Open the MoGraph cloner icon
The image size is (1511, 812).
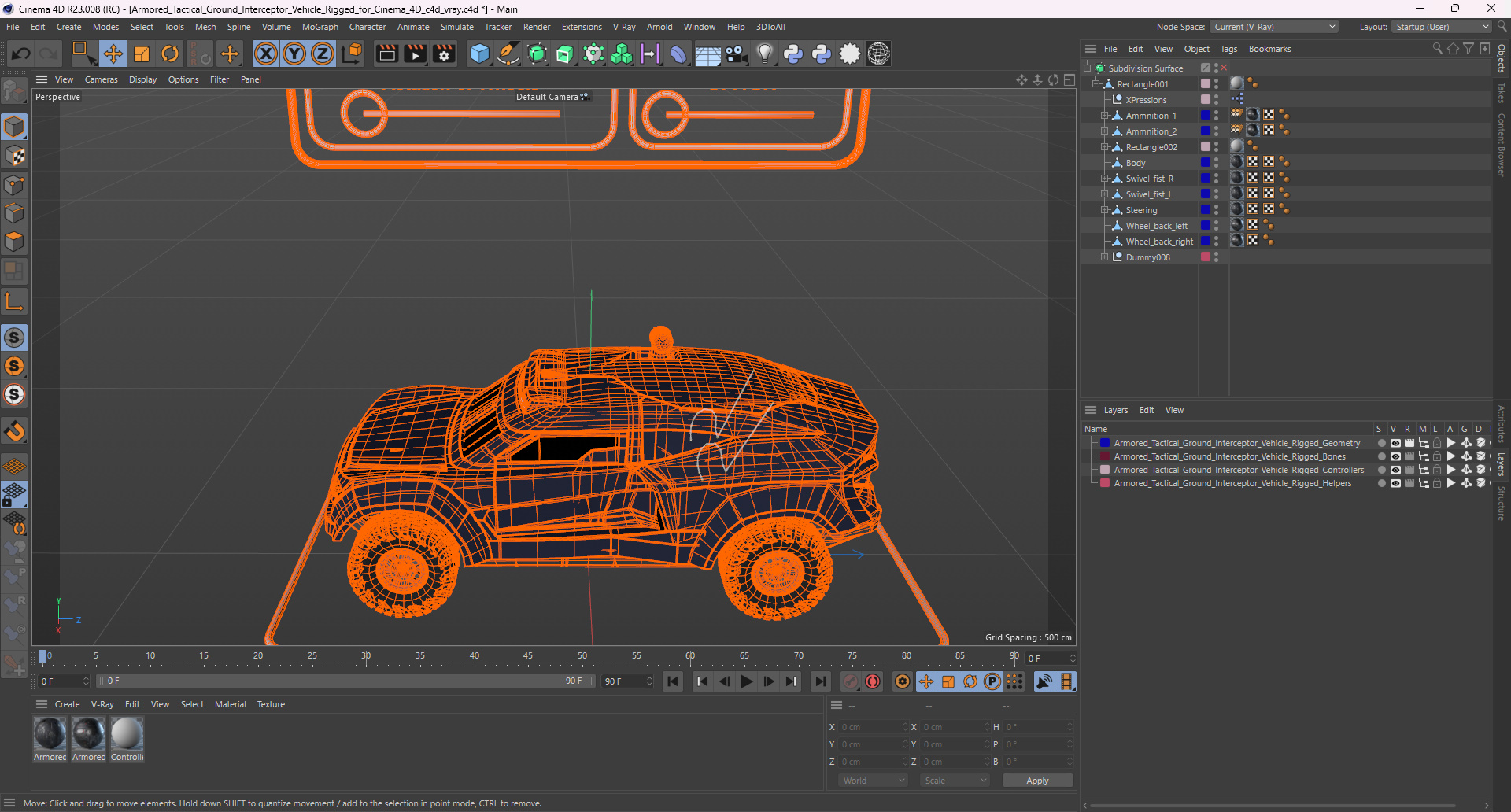click(x=622, y=54)
